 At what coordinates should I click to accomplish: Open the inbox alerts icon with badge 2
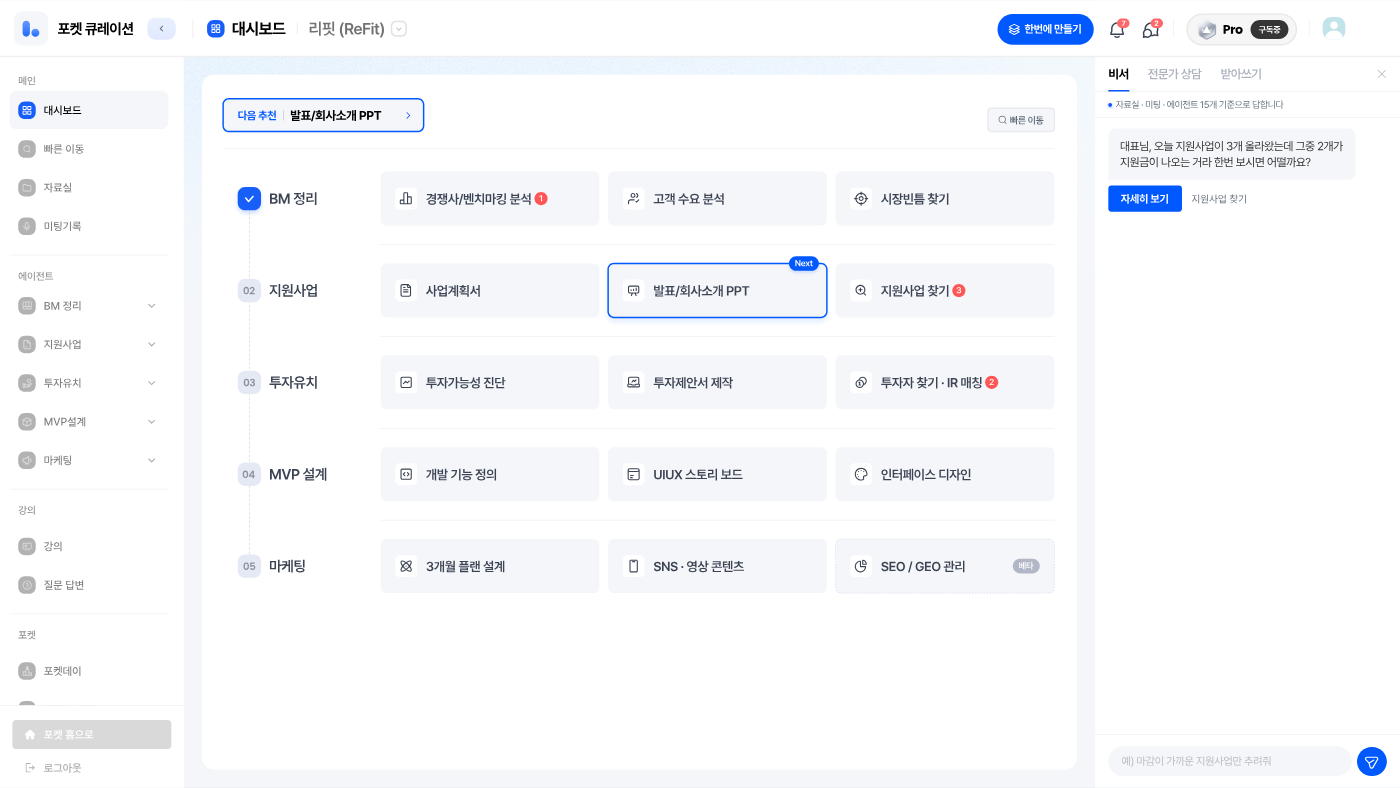pos(1151,30)
